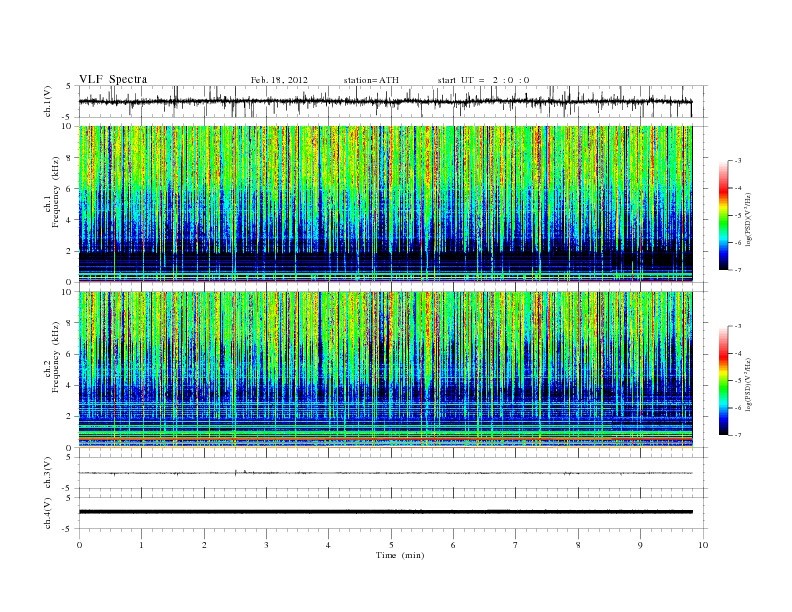This screenshot has width=792, height=612.
Task: Click the ch.4 thick black waveform trace
Action: coord(385,512)
